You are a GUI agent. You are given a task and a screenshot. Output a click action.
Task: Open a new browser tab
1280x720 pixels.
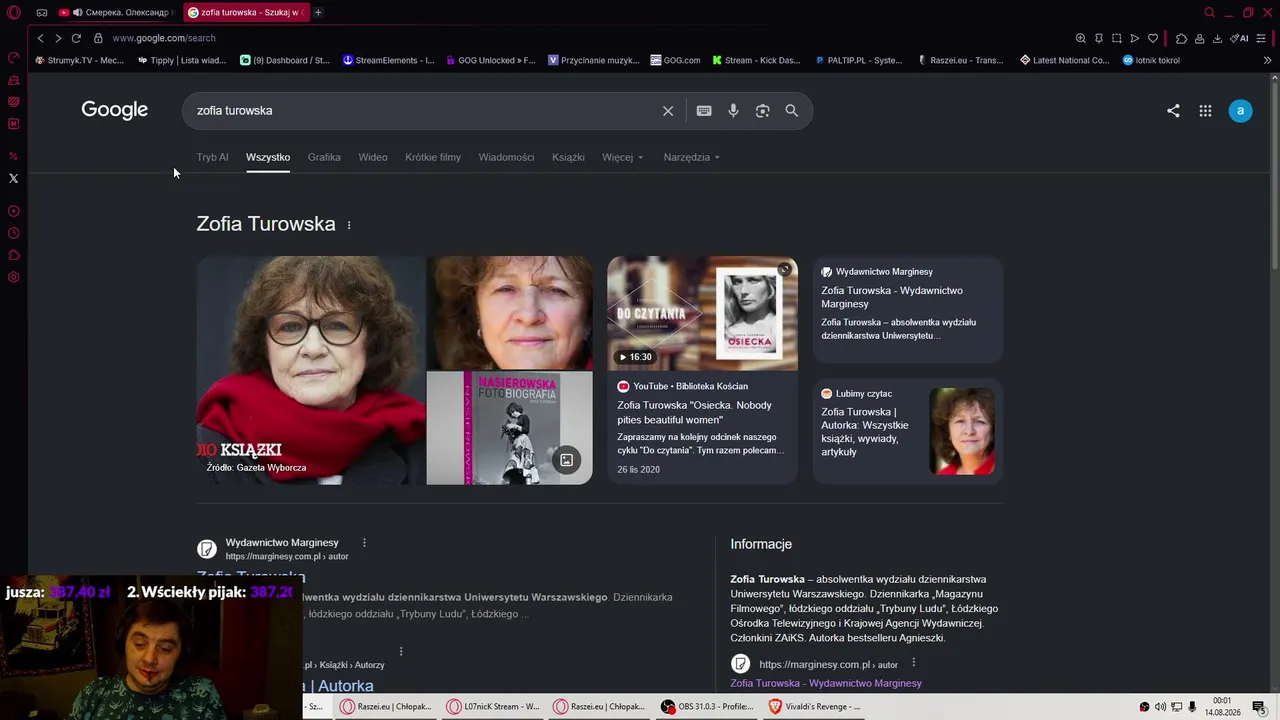pyautogui.click(x=318, y=12)
